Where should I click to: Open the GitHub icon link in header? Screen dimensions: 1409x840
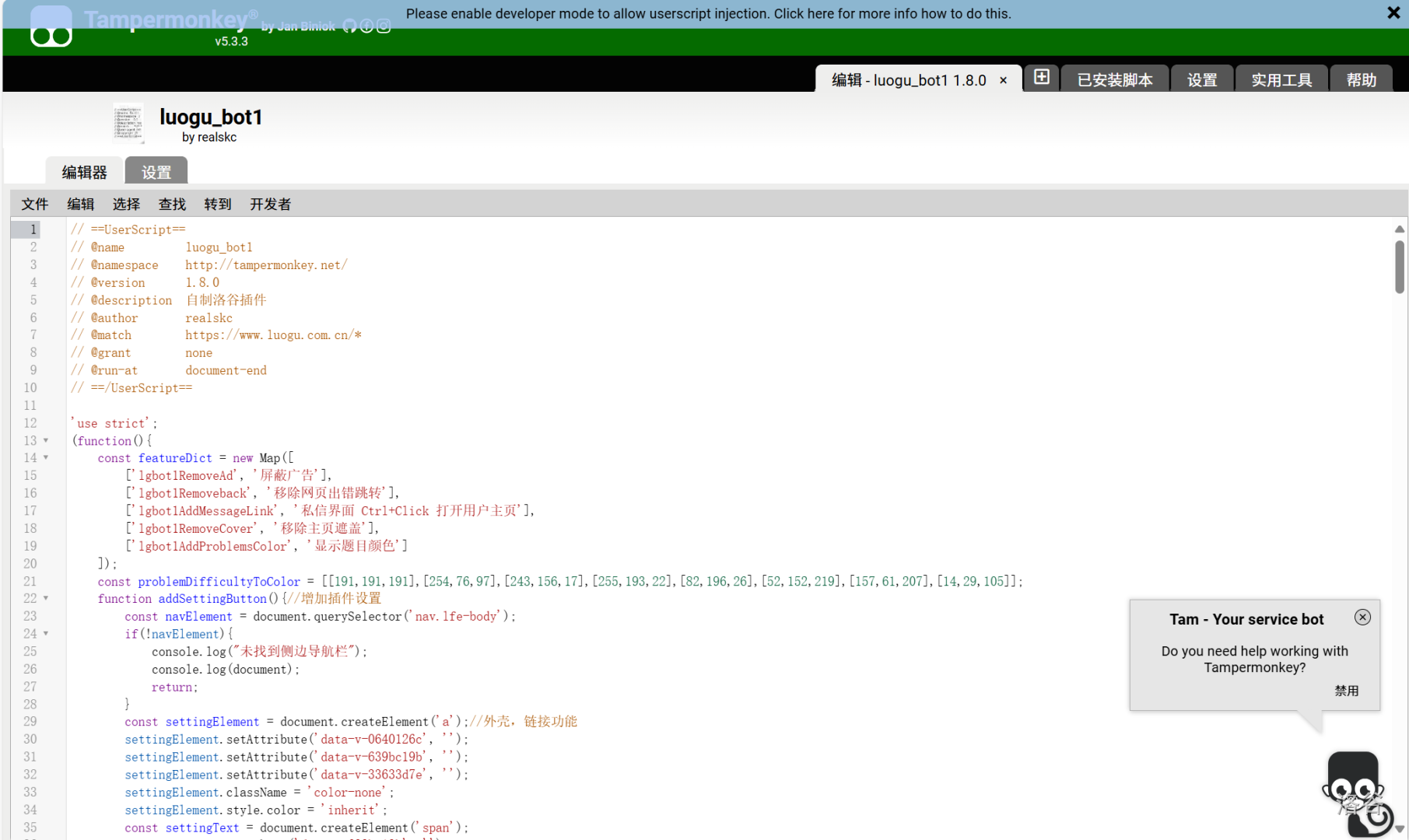[349, 26]
